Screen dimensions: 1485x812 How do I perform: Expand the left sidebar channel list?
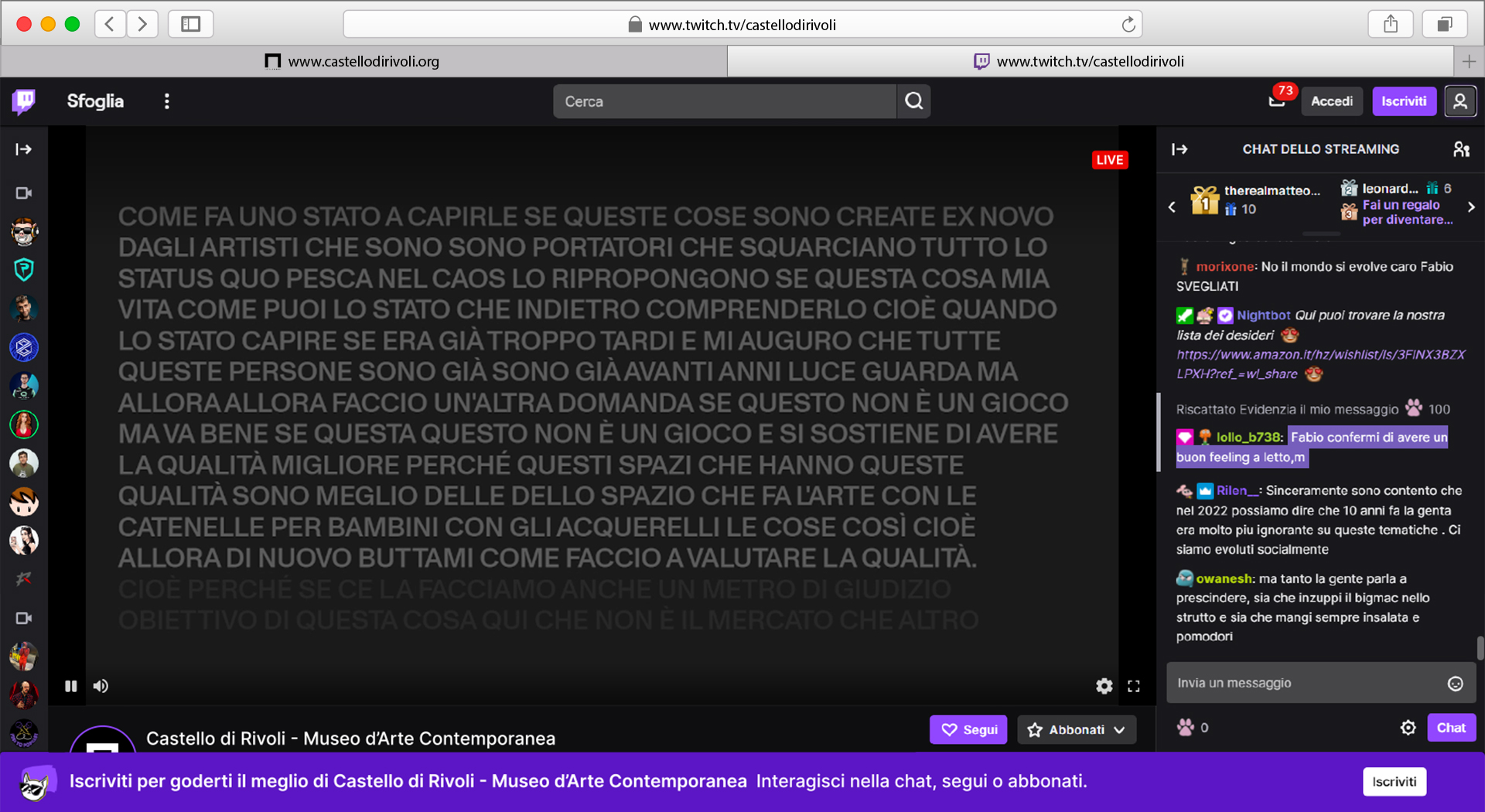[x=24, y=149]
